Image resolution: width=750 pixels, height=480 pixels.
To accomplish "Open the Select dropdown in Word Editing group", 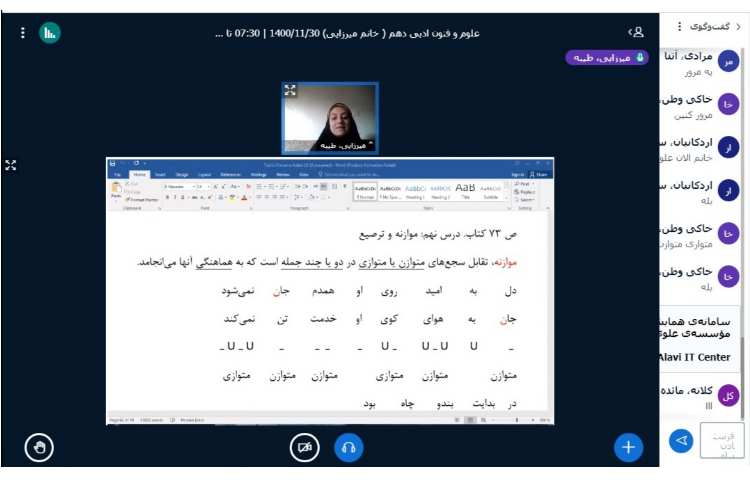I will tap(524, 200).
